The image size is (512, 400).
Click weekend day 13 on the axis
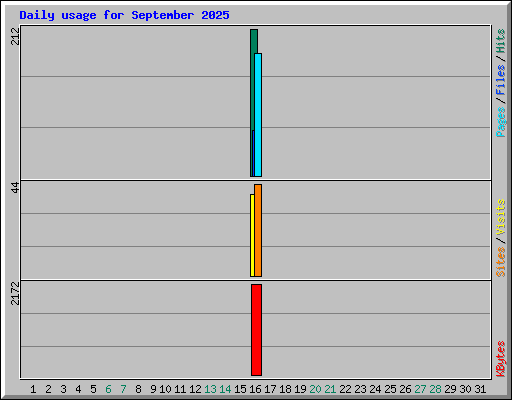[210, 389]
